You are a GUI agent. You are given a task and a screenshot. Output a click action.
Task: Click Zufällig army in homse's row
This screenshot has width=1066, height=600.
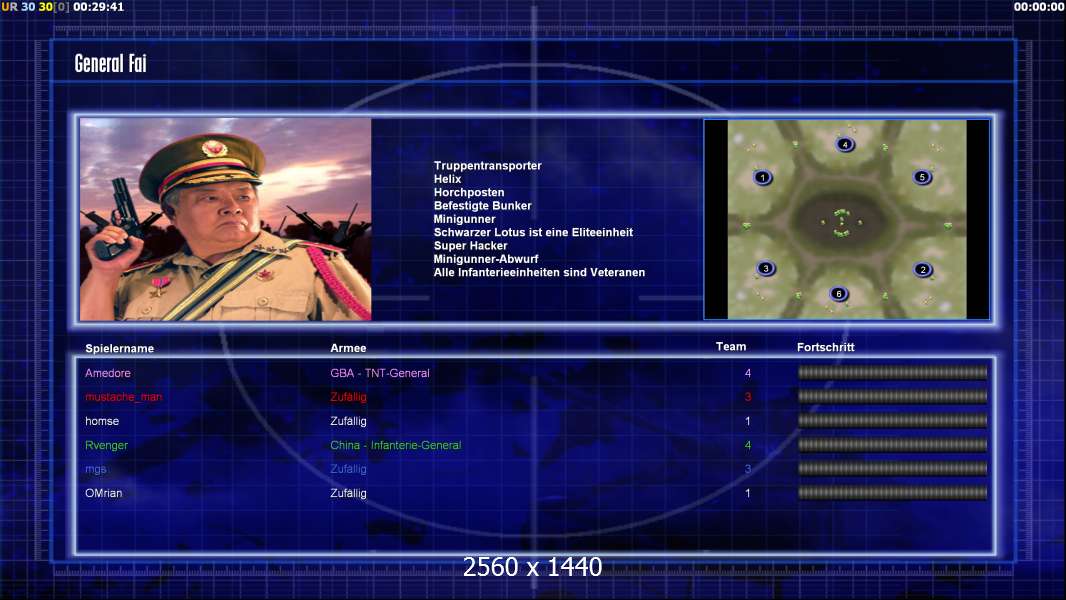(348, 421)
